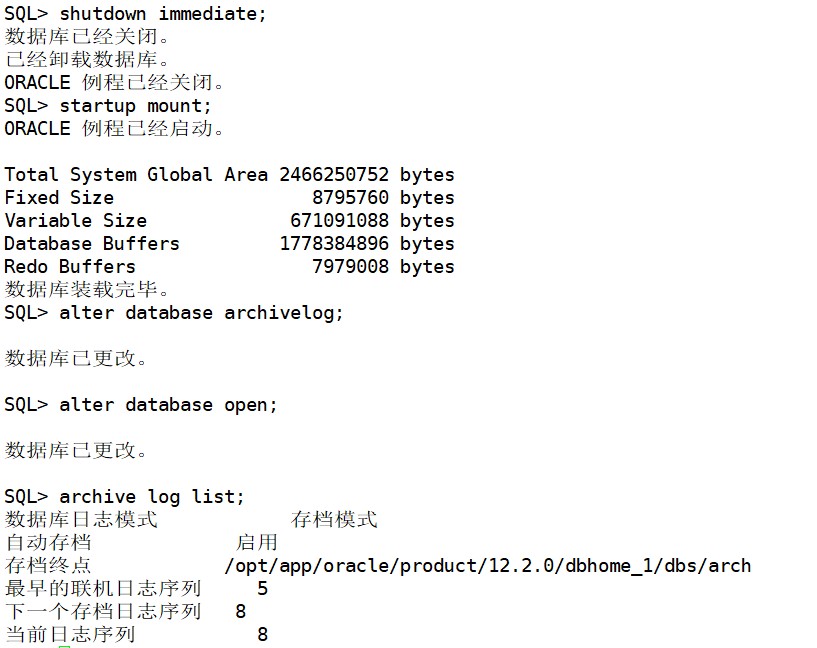The height and width of the screenshot is (648, 817).
Task: Click the 'Fixed Size' label
Action: [x=59, y=197]
